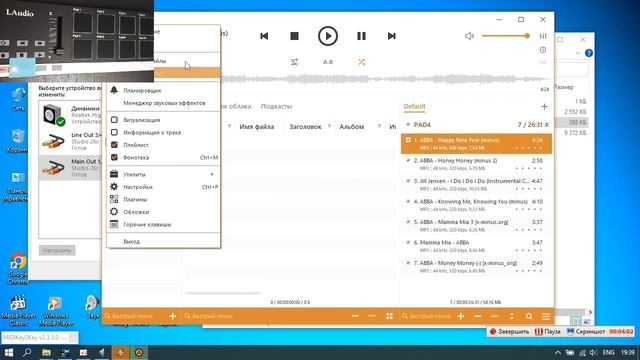Screen dimensions: 640x360
Task: Open playlist sorting arrows icon
Action: pyautogui.click(x=511, y=316)
